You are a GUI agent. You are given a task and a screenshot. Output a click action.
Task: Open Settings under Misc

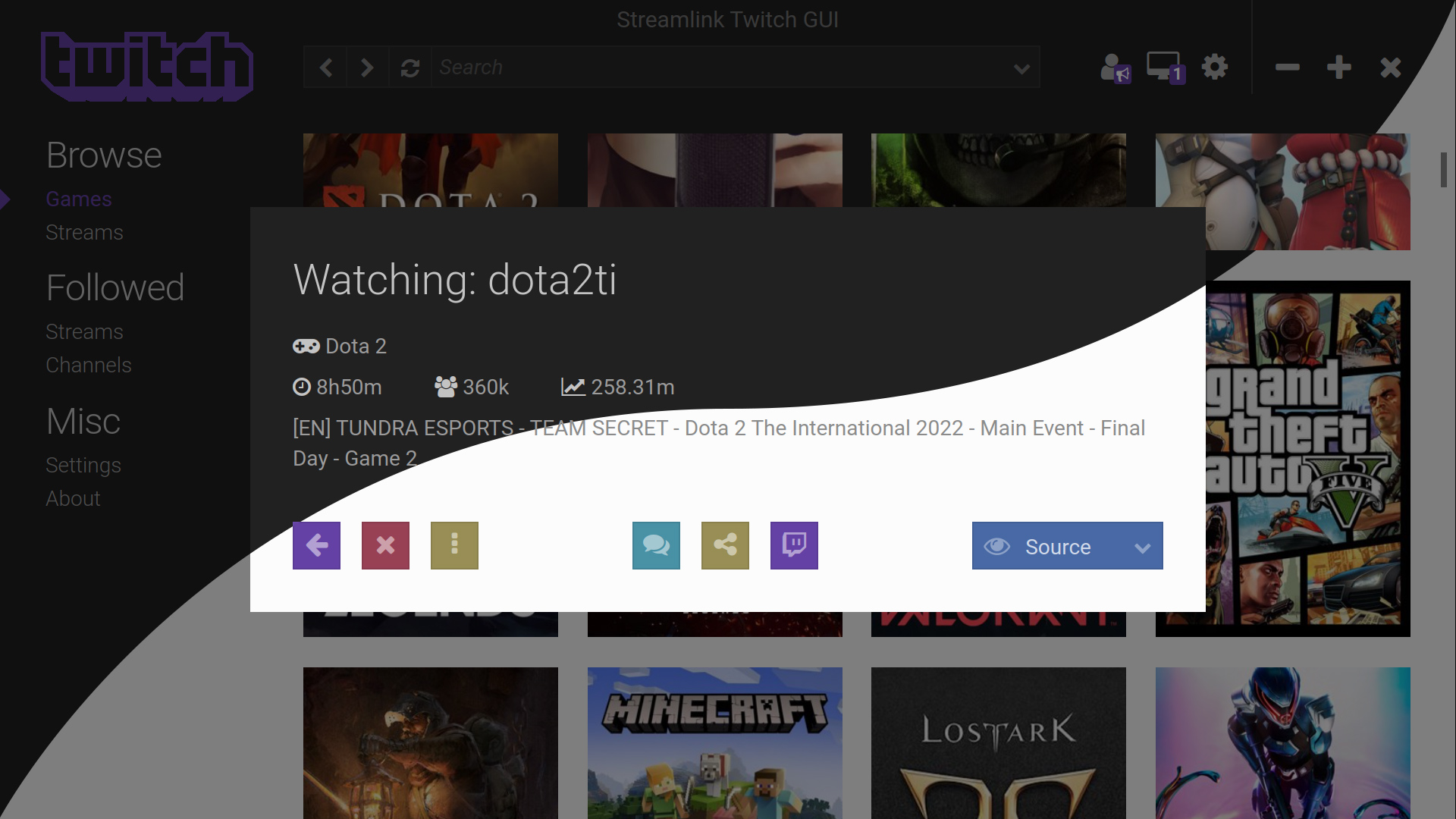83,465
